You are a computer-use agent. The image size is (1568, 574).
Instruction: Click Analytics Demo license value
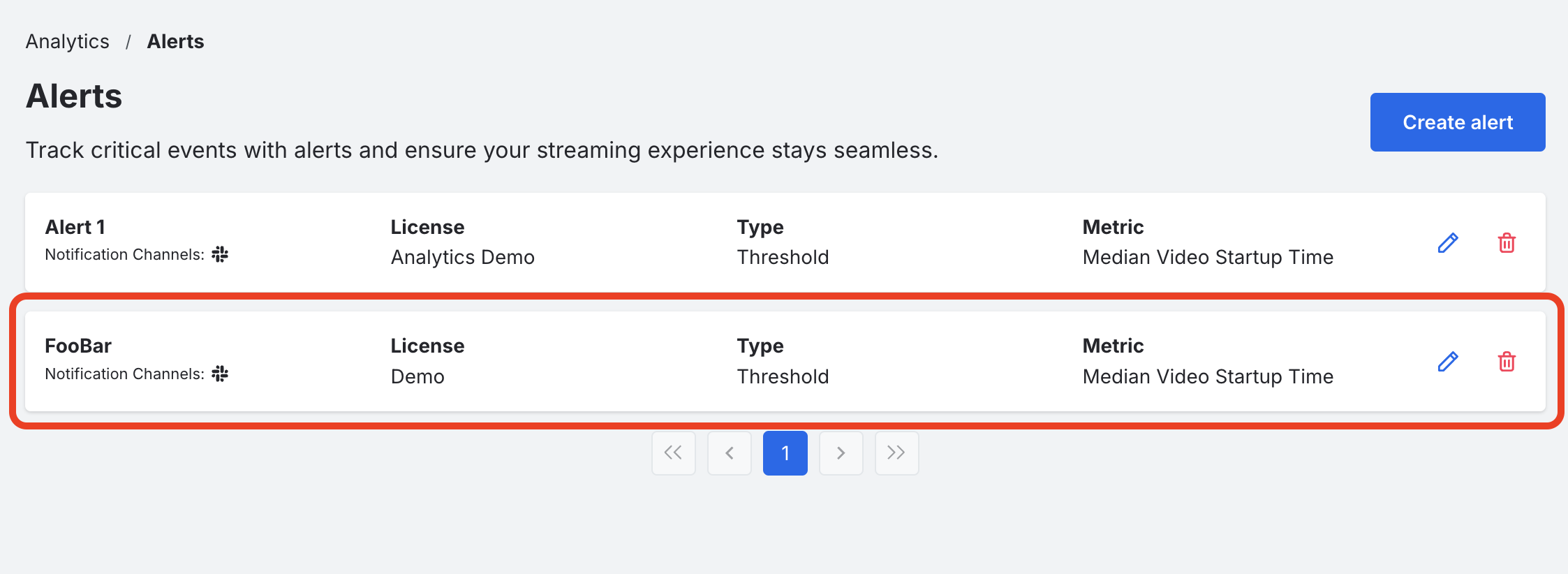click(462, 257)
